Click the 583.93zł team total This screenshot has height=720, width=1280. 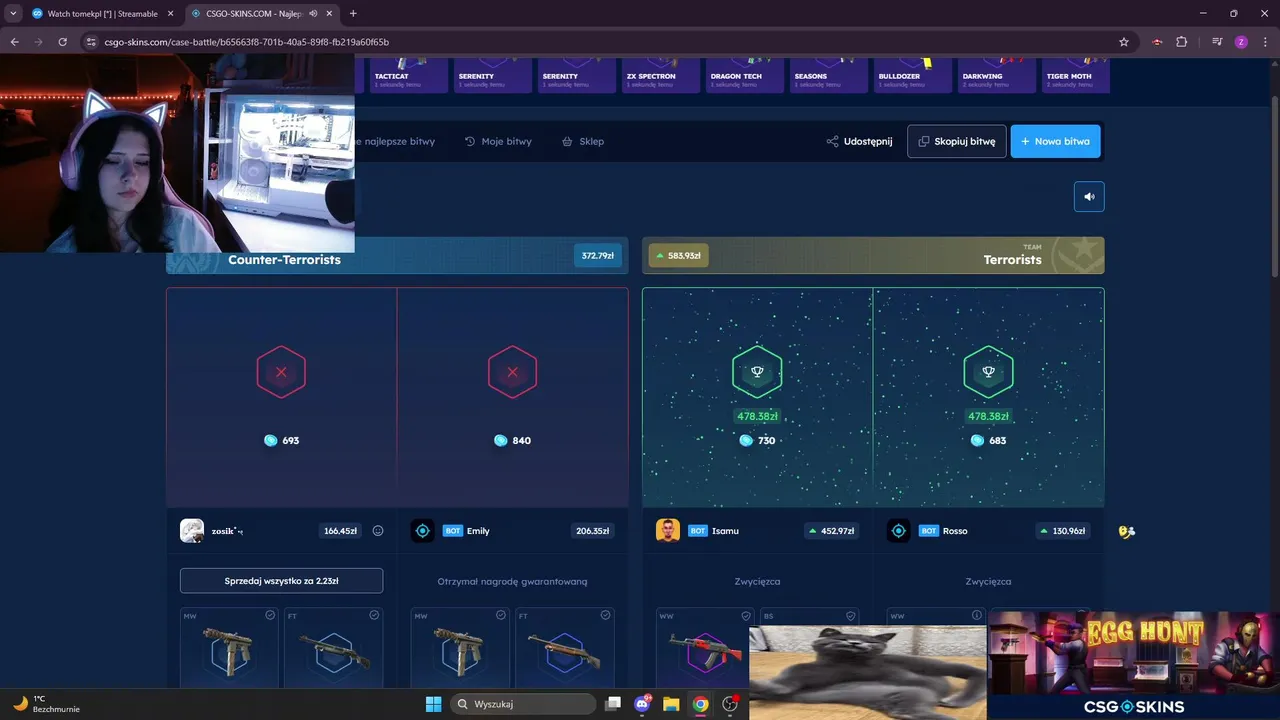tap(678, 255)
